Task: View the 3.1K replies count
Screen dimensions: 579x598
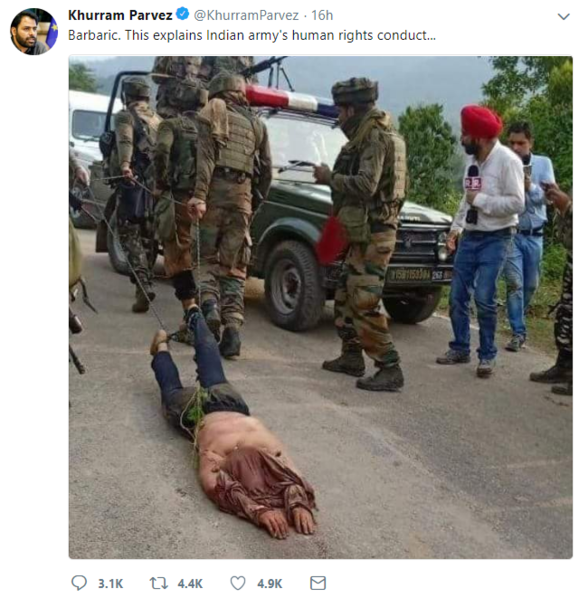Action: click(111, 584)
